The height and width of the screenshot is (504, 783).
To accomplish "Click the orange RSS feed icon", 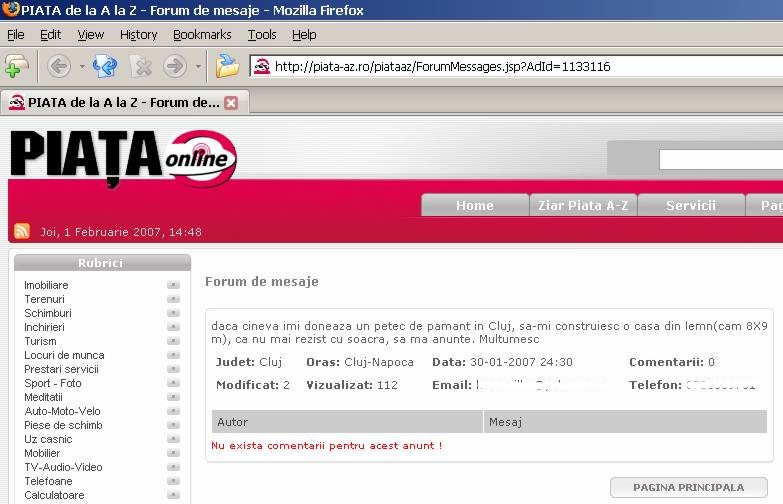I will [21, 231].
